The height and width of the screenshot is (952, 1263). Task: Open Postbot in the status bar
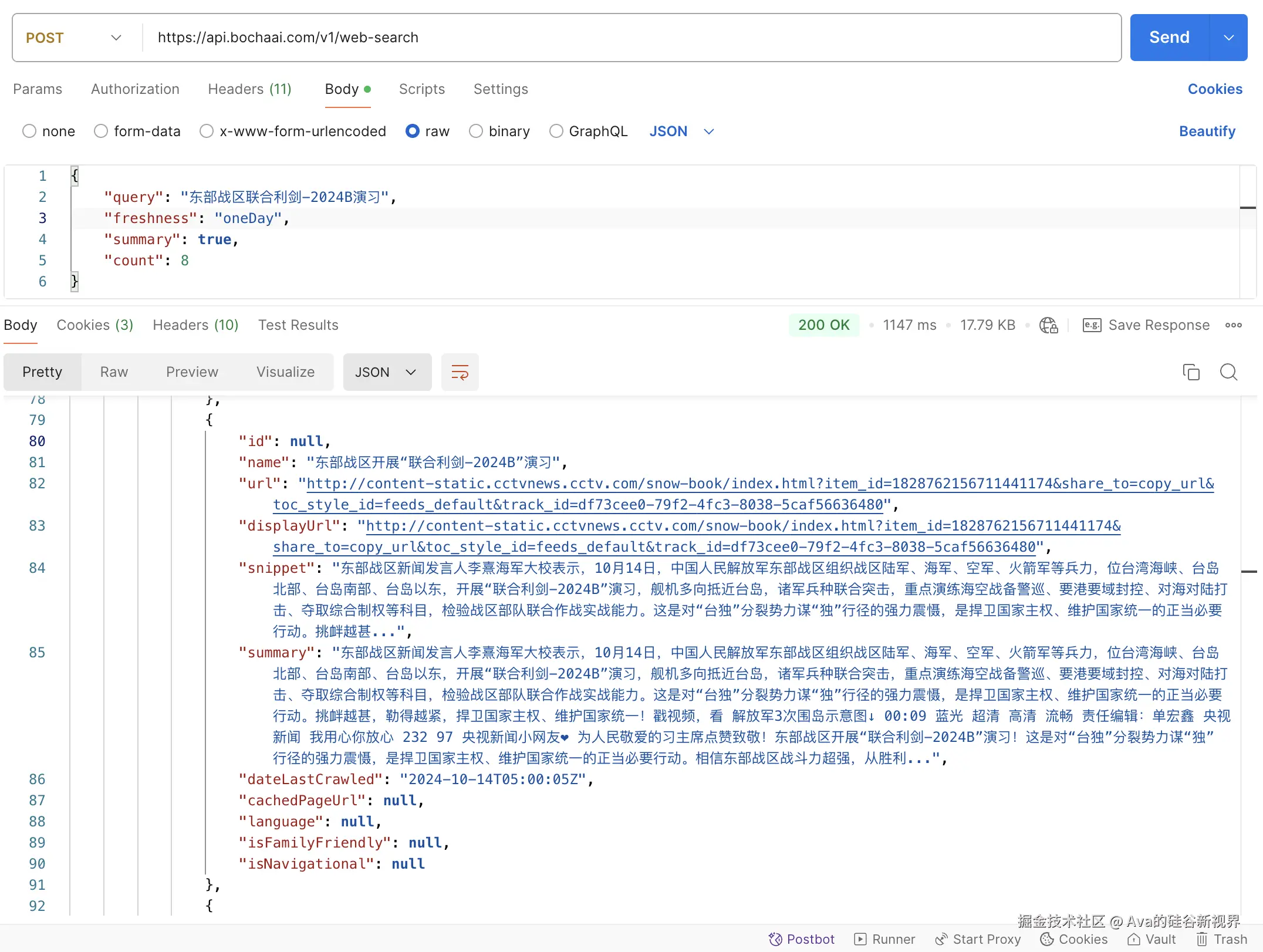pyautogui.click(x=802, y=939)
